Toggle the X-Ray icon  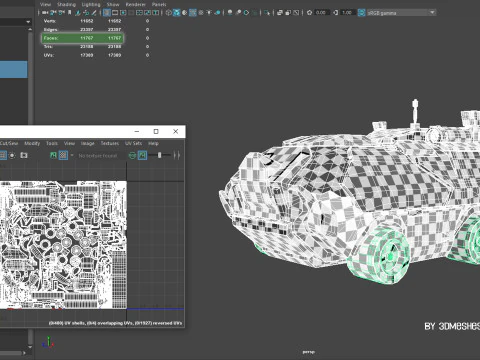pyautogui.click(x=280, y=13)
